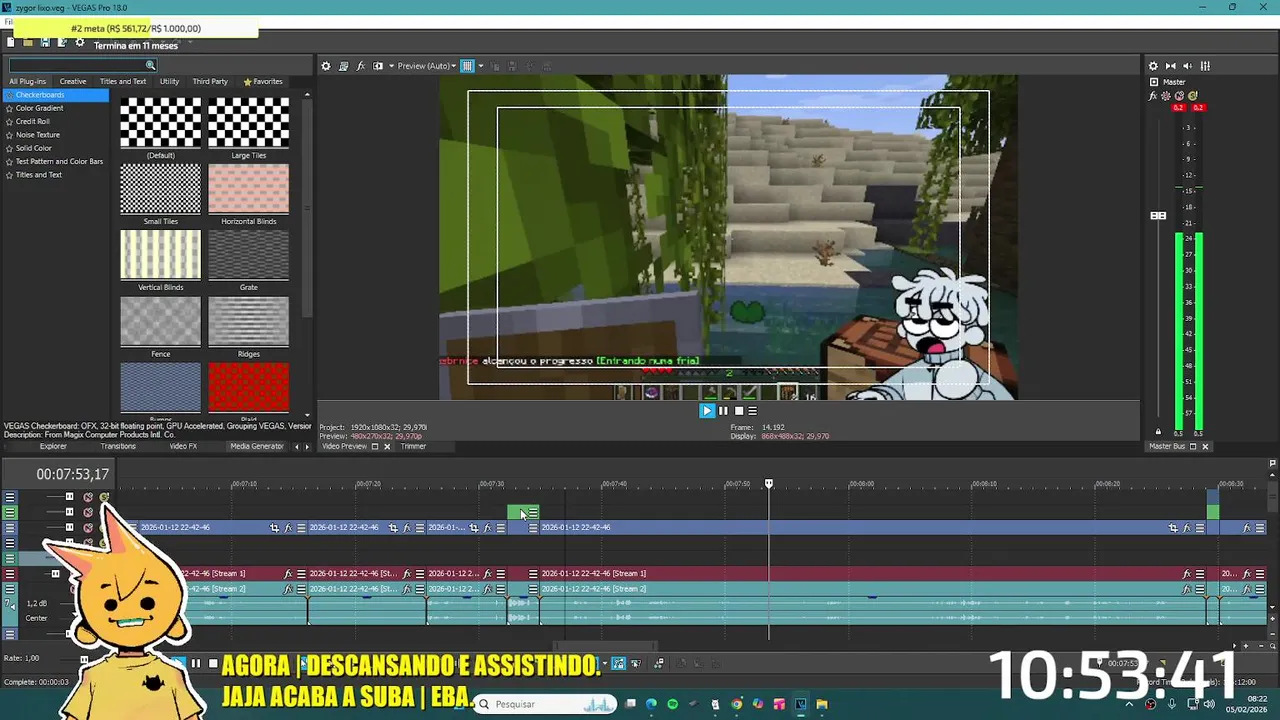Show Favorites plug-ins tab
This screenshot has width=1280, height=720.
click(x=263, y=81)
